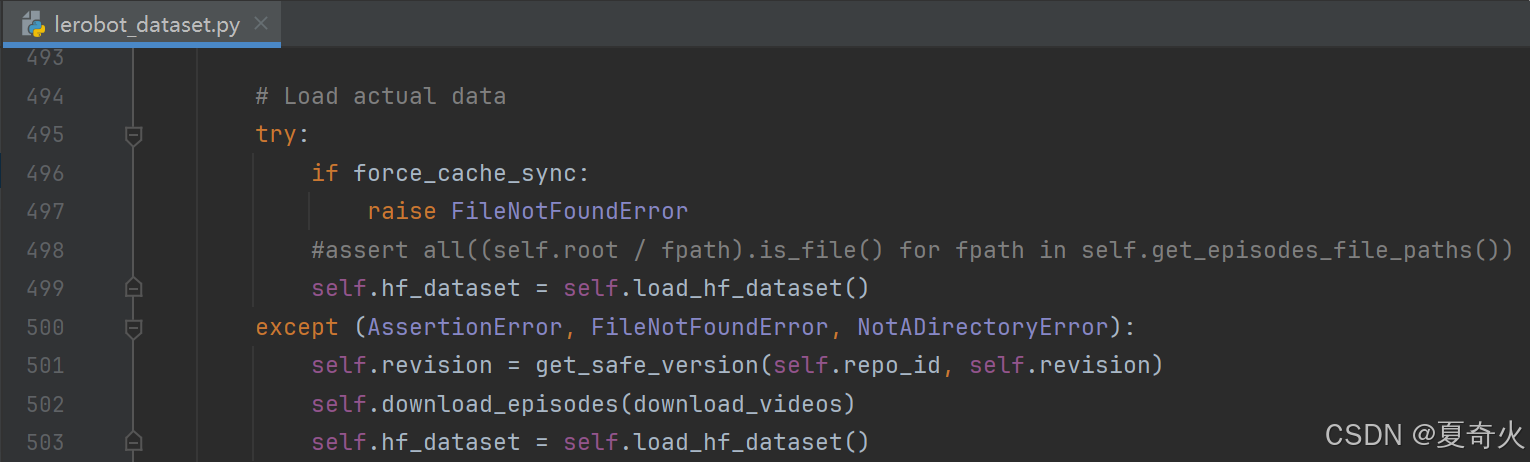Click line number 496 in the gutter
The height and width of the screenshot is (462, 1530).
[x=45, y=173]
